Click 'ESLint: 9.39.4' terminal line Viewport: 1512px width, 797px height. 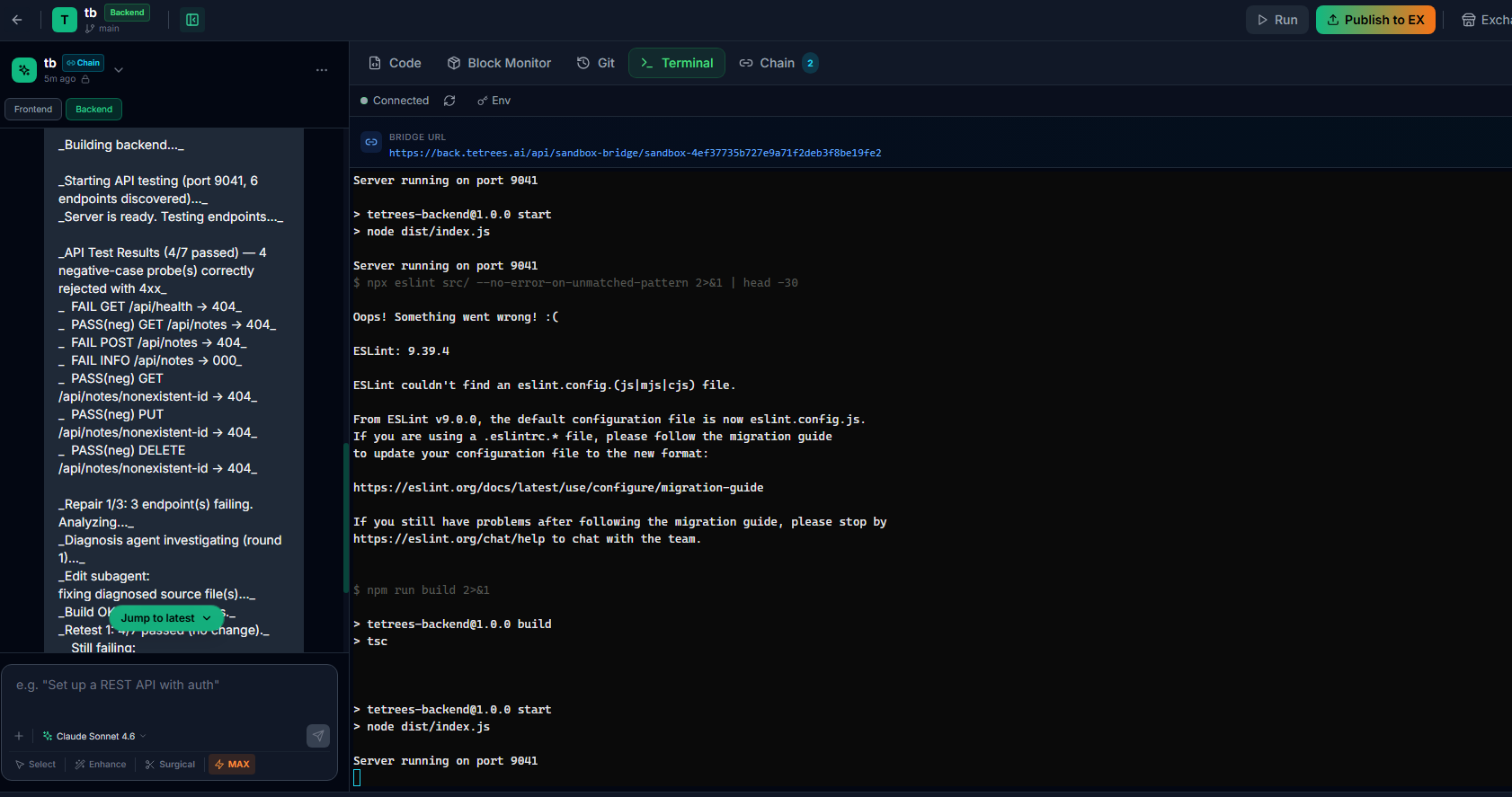coord(401,351)
